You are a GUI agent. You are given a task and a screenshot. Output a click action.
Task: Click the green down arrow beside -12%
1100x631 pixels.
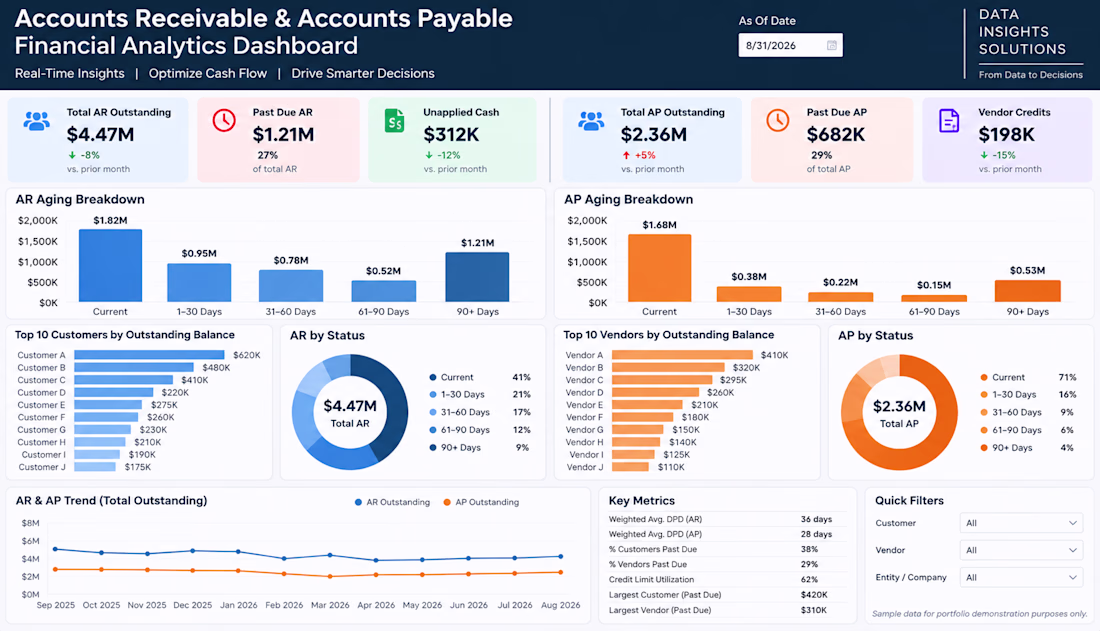(429, 155)
